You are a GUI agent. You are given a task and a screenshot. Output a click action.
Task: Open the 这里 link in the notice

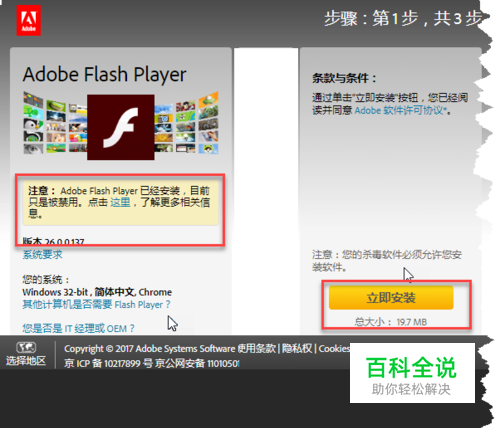(x=120, y=202)
